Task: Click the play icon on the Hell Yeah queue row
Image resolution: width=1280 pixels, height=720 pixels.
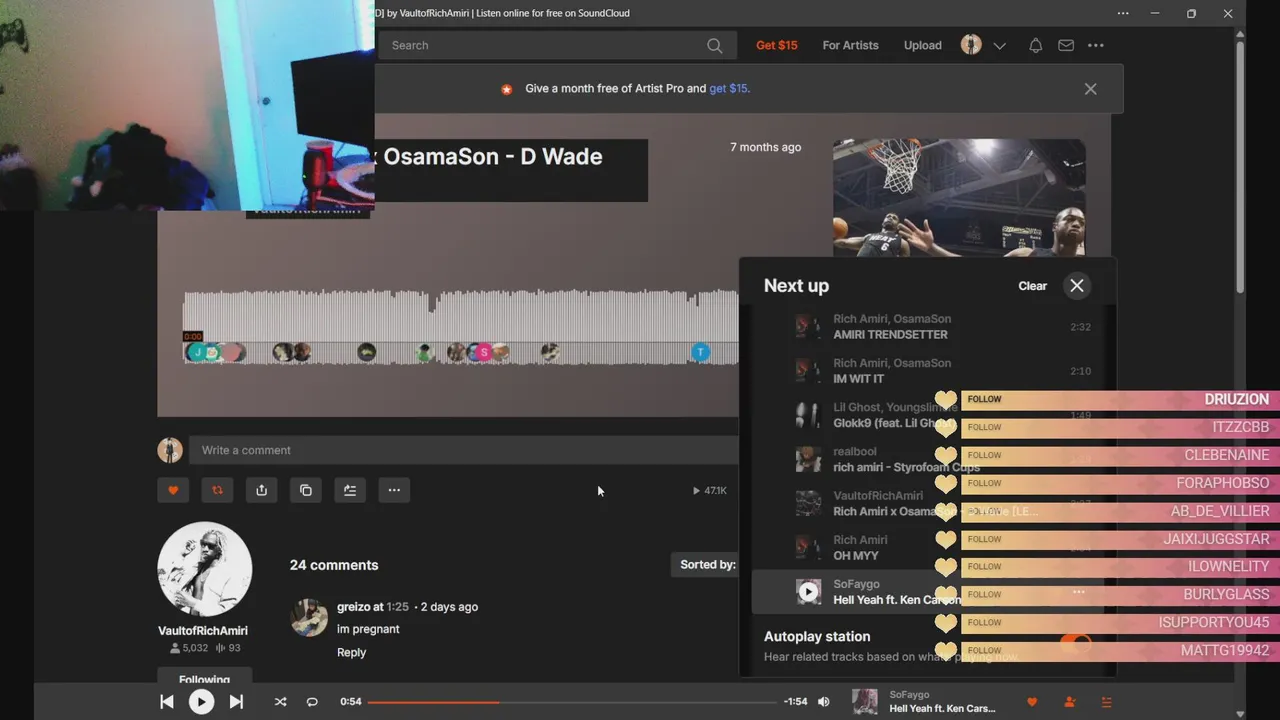Action: click(x=808, y=591)
